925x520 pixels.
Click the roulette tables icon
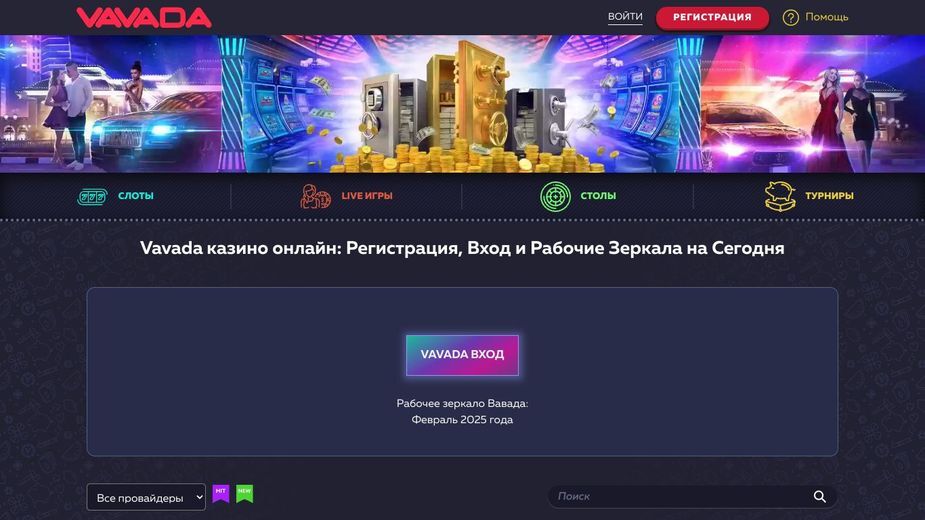click(x=556, y=196)
